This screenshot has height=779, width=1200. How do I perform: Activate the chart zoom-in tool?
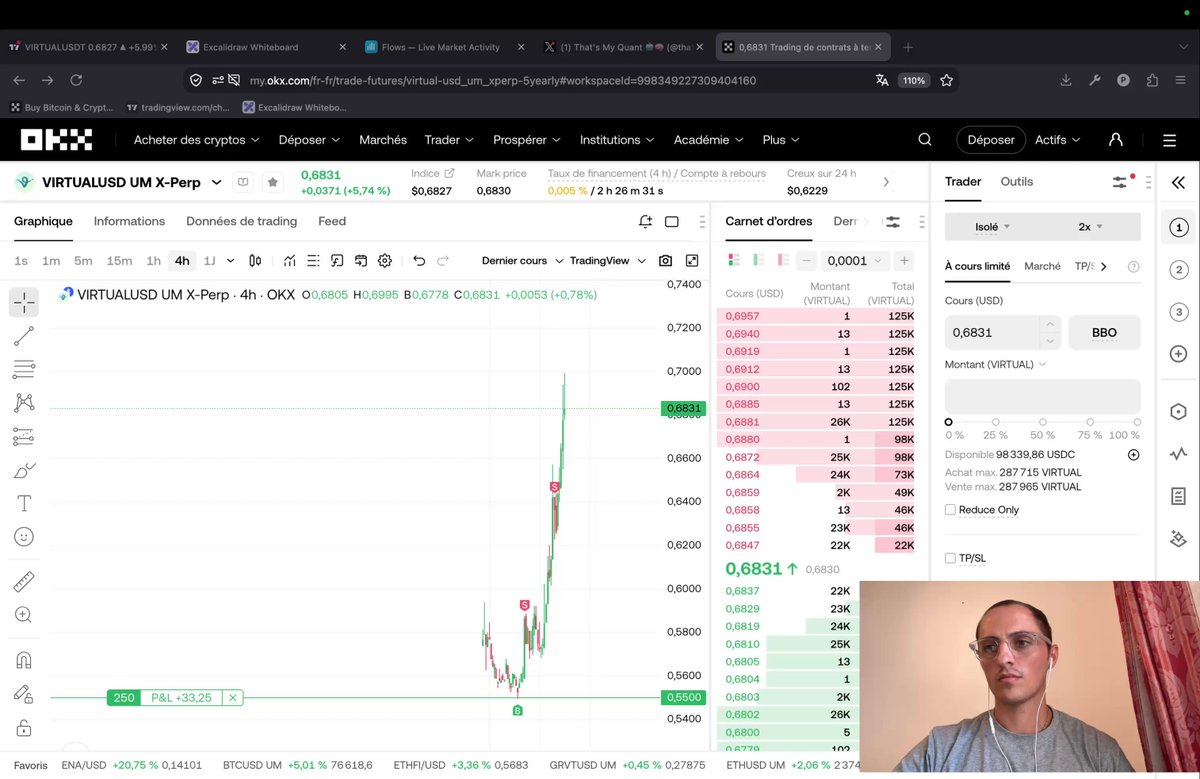tap(24, 615)
